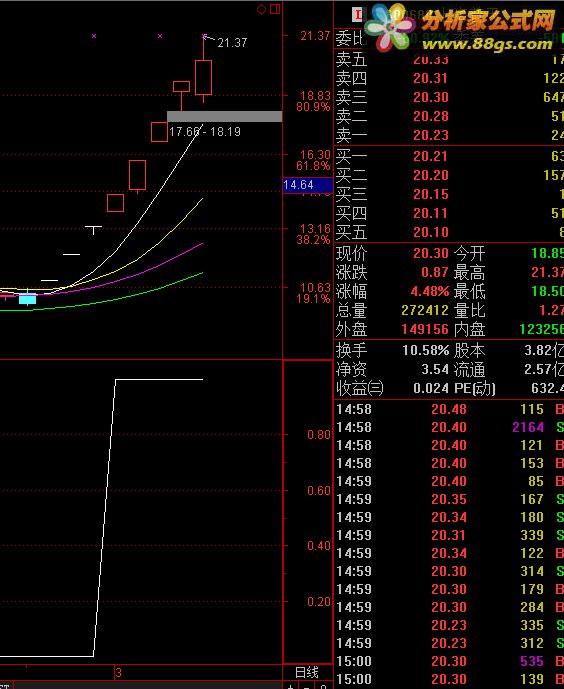Click the 净资 value 3.54
This screenshot has width=564, height=689.
[x=435, y=369]
